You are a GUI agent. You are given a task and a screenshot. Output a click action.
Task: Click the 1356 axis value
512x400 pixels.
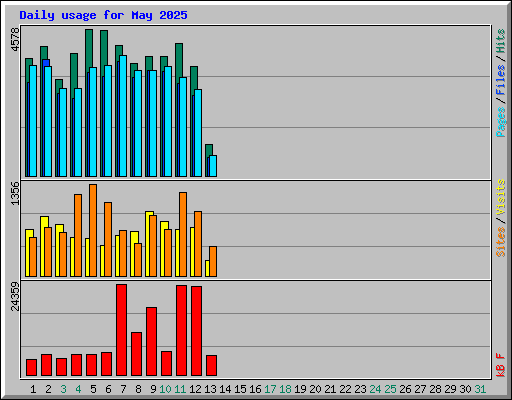(15, 193)
